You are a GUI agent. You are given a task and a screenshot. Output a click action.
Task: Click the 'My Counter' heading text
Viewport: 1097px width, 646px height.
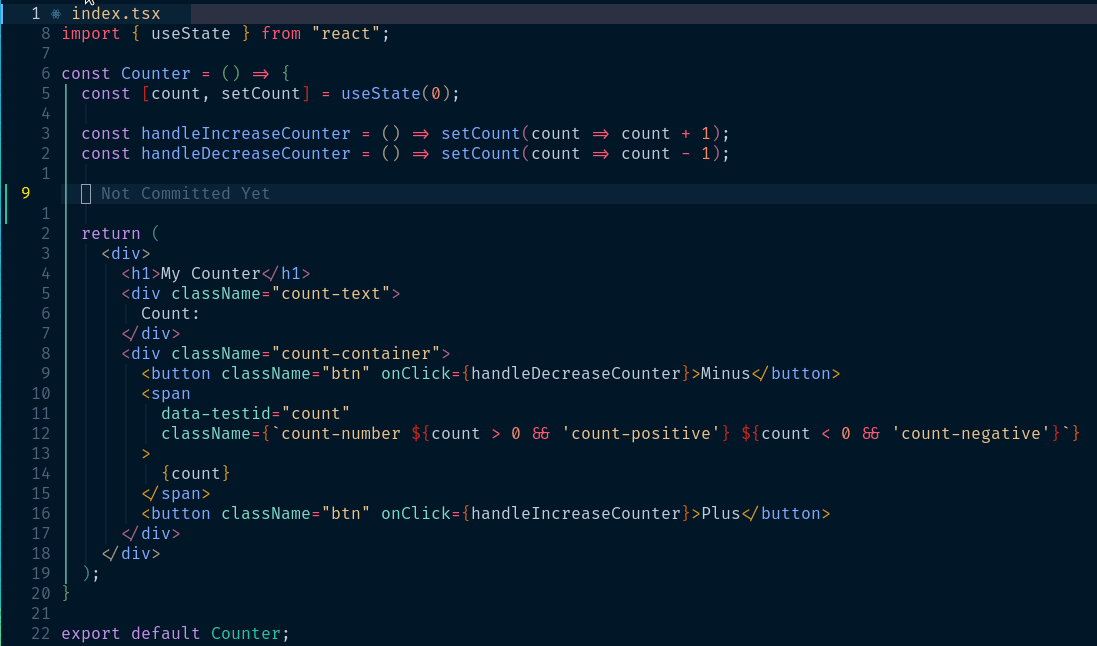[211, 274]
